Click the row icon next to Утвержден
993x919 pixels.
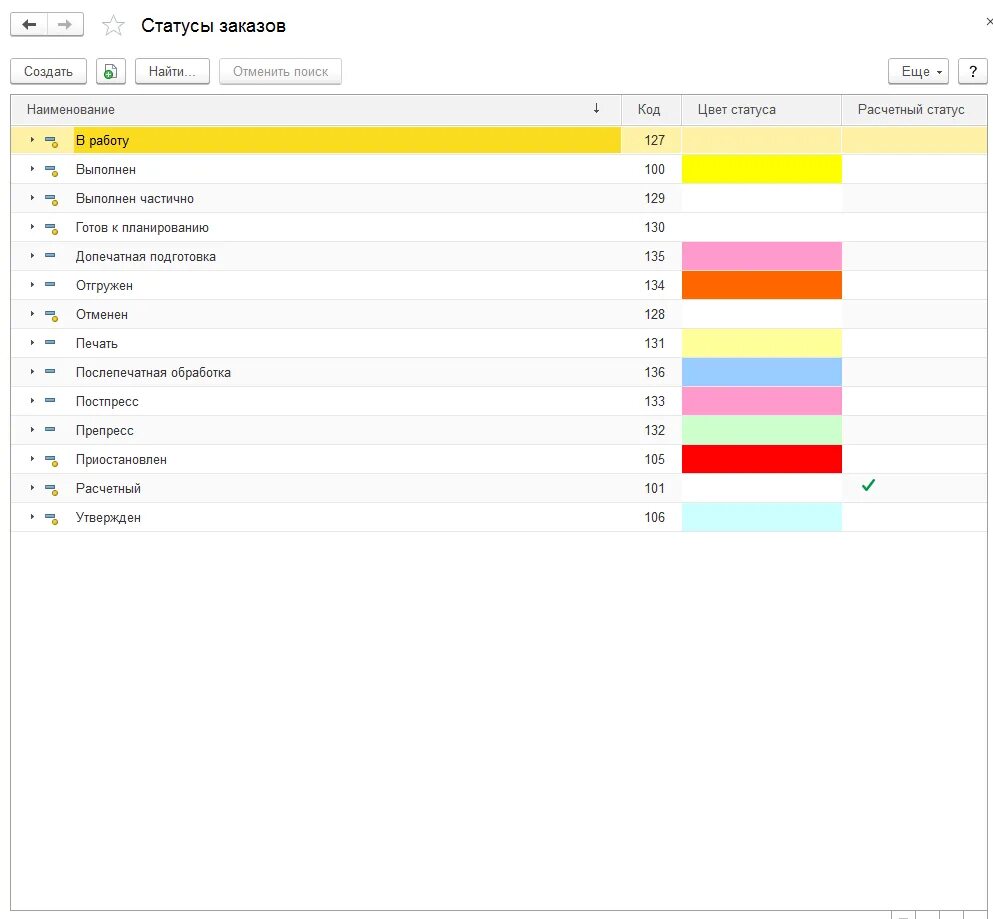(x=51, y=519)
